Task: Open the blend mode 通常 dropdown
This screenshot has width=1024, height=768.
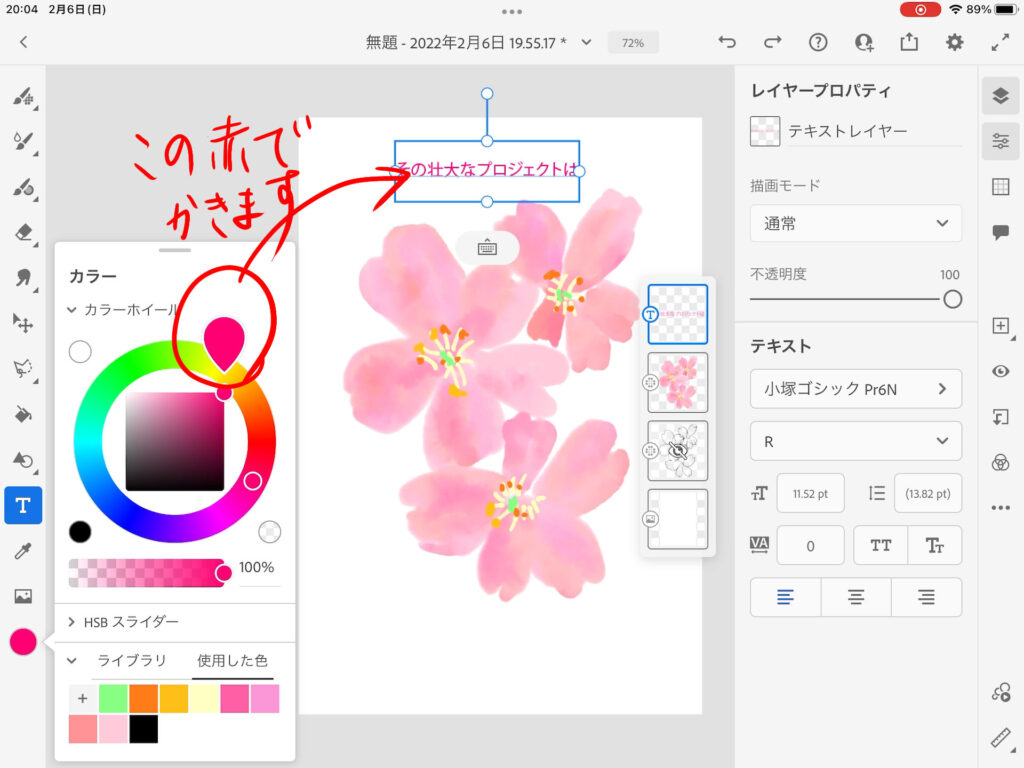Action: [856, 223]
